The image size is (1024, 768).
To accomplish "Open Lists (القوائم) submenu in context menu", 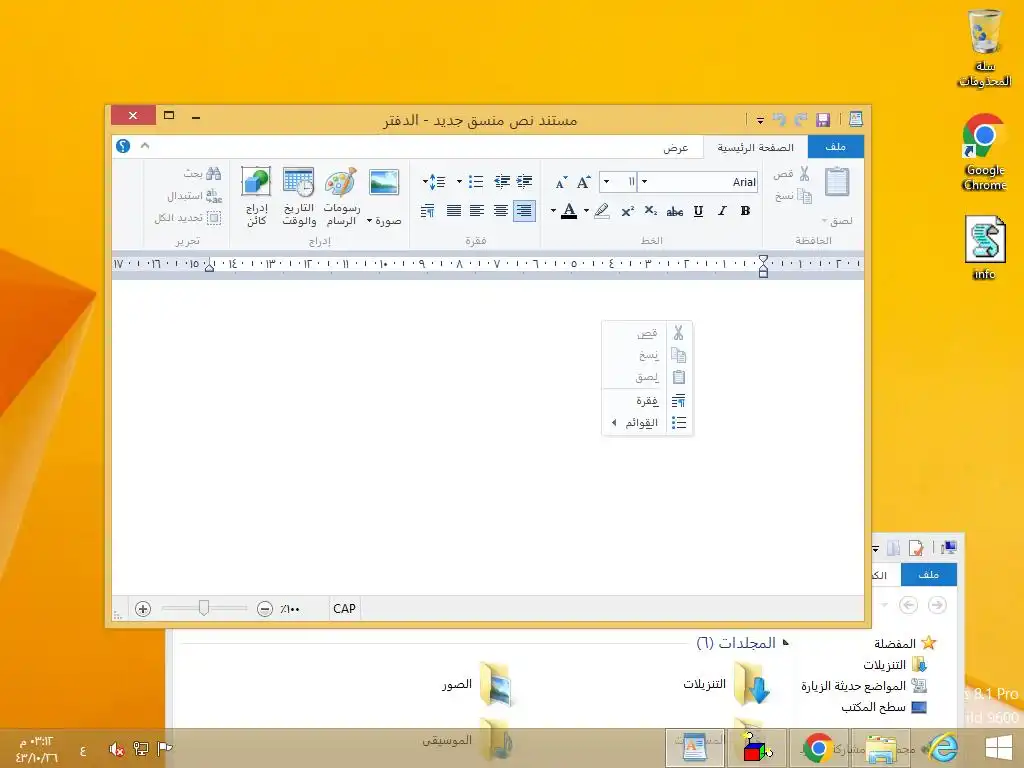I will coord(647,423).
